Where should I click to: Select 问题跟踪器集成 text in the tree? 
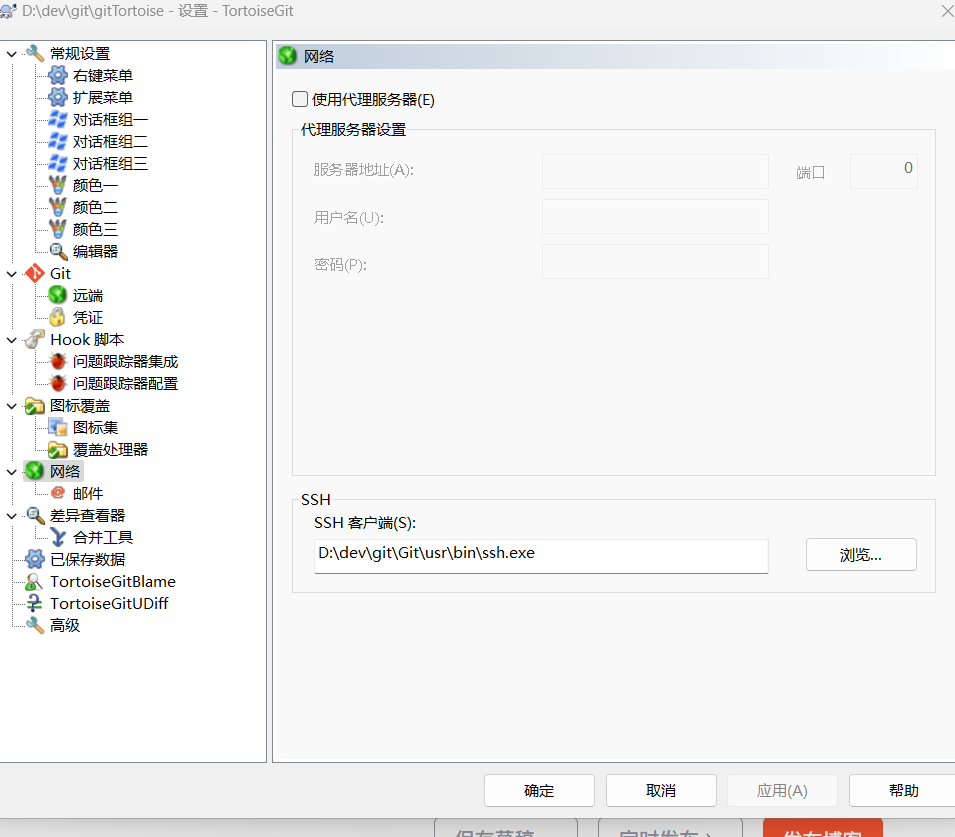point(125,361)
